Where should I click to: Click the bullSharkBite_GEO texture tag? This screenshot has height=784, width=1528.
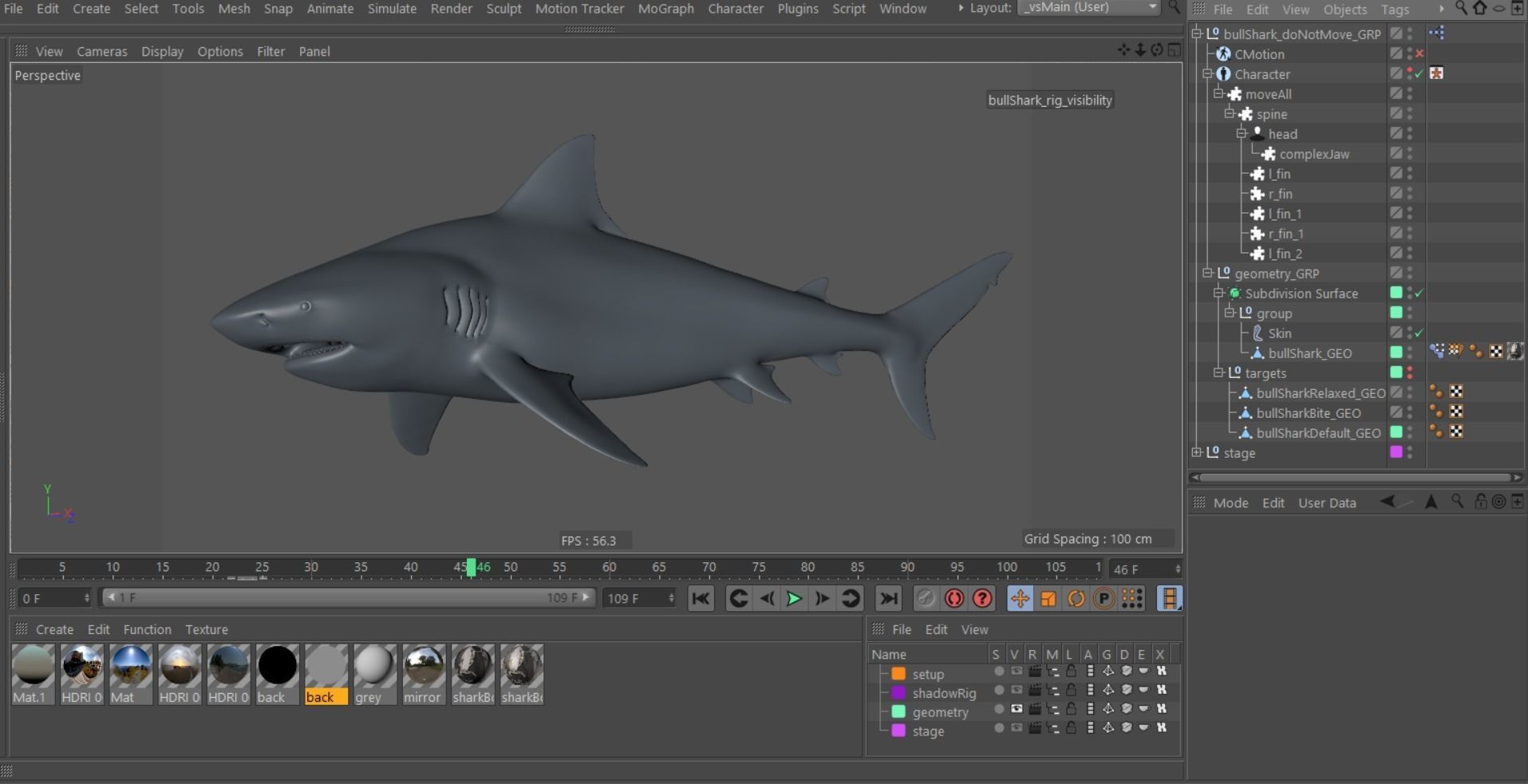click(1456, 412)
